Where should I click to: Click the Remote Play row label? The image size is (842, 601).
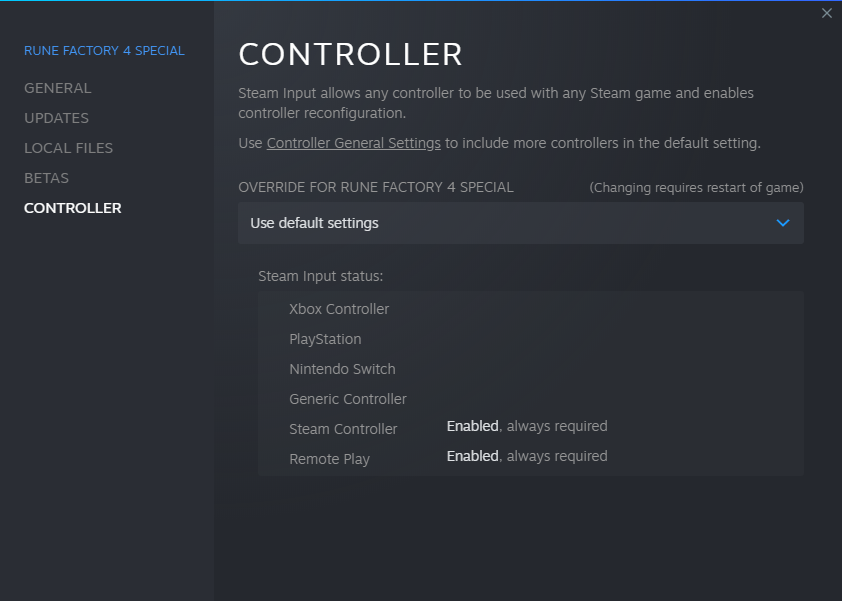(x=329, y=459)
